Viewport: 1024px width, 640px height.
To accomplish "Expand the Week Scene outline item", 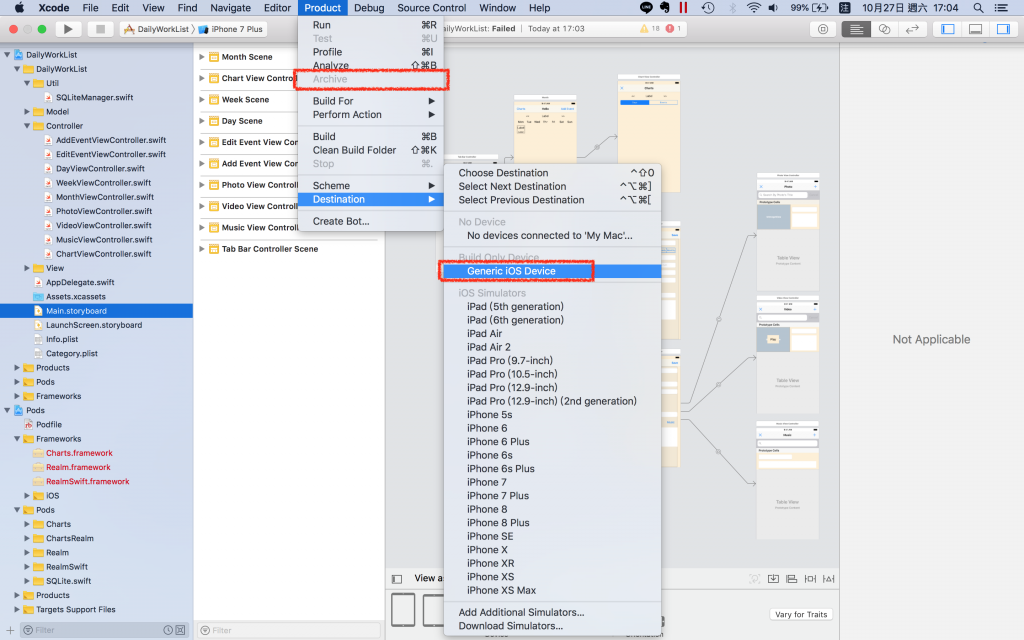I will pos(202,99).
